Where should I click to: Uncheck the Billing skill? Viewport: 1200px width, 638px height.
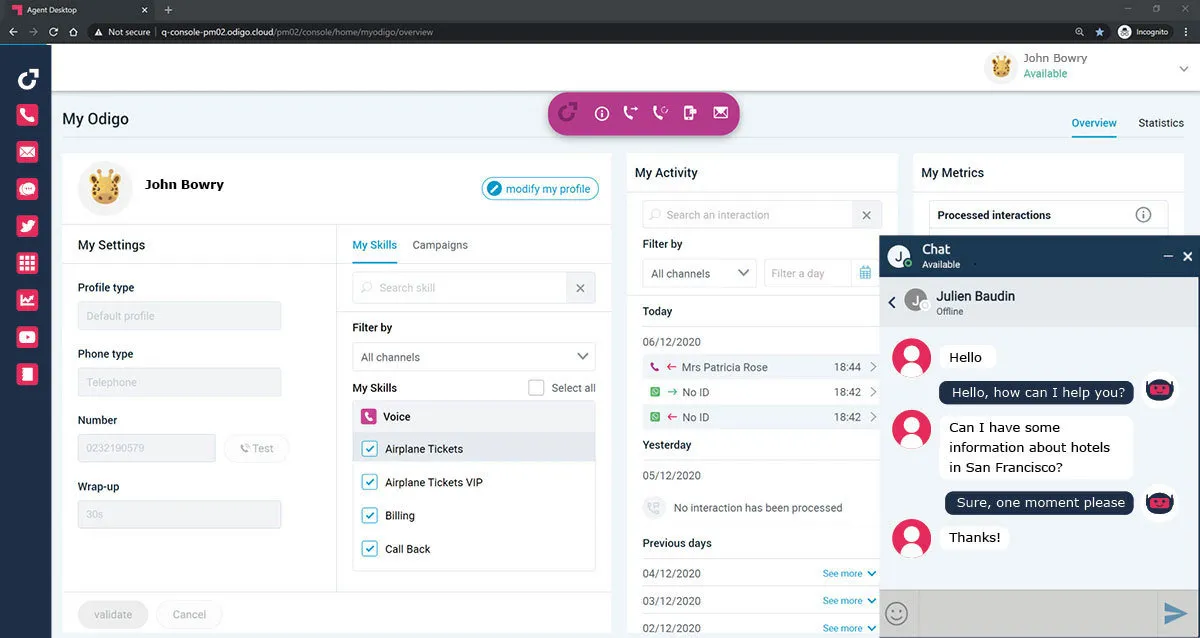click(370, 515)
